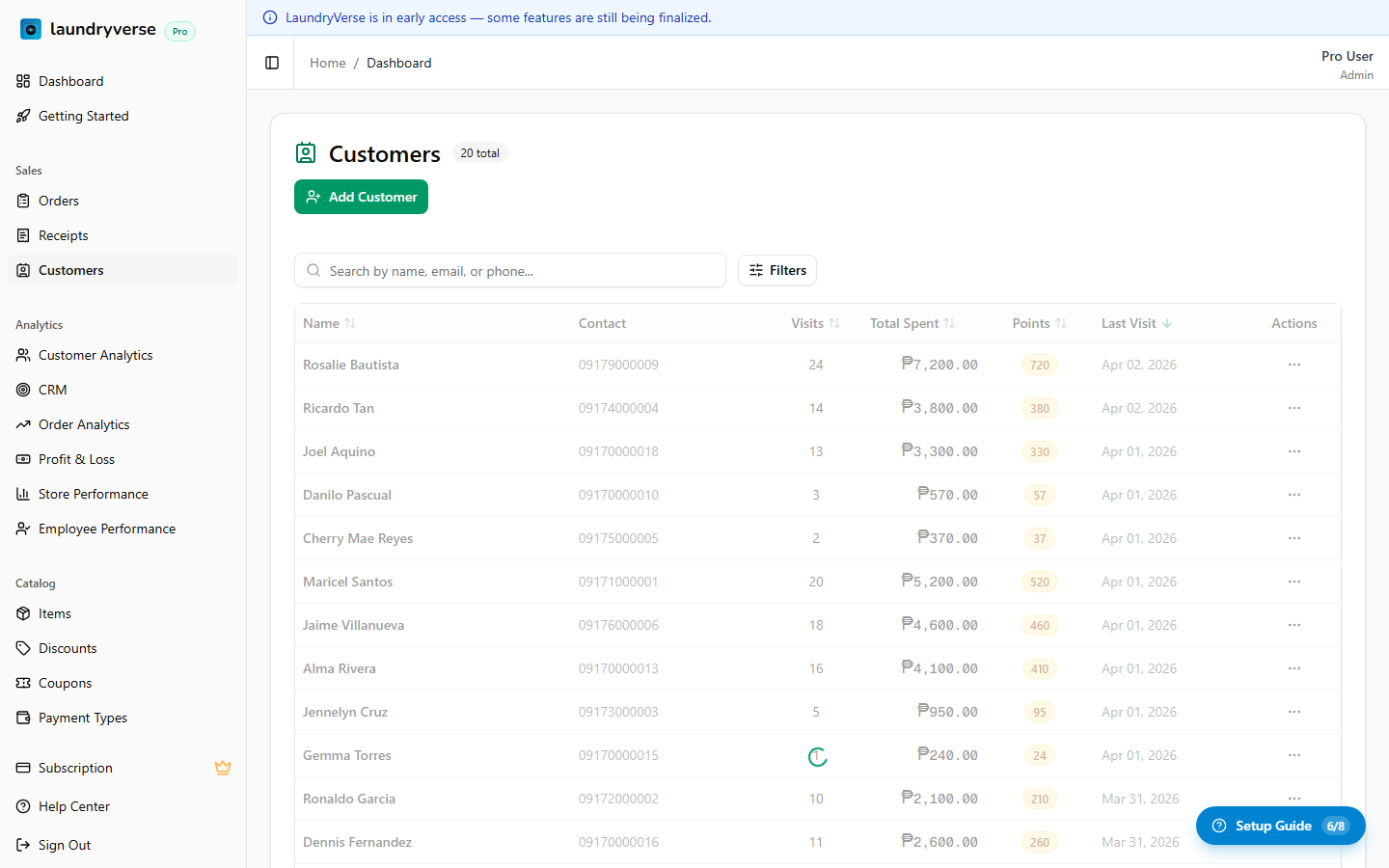Click the Customers heading contact icon
This screenshot has width=1389, height=868.
[306, 153]
